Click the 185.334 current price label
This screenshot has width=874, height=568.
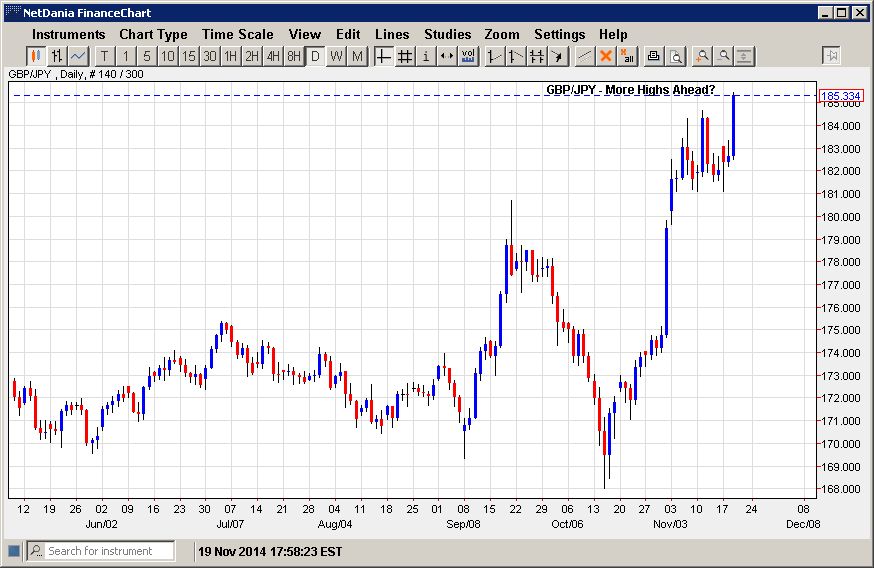(841, 96)
